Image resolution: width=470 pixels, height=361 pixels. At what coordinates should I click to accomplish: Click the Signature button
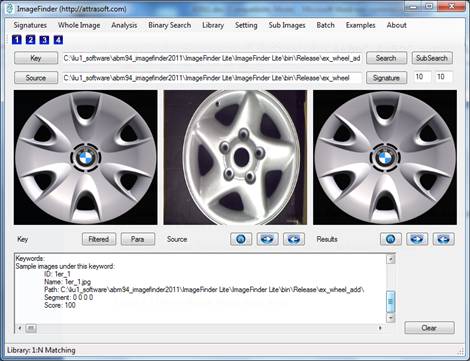click(x=386, y=78)
